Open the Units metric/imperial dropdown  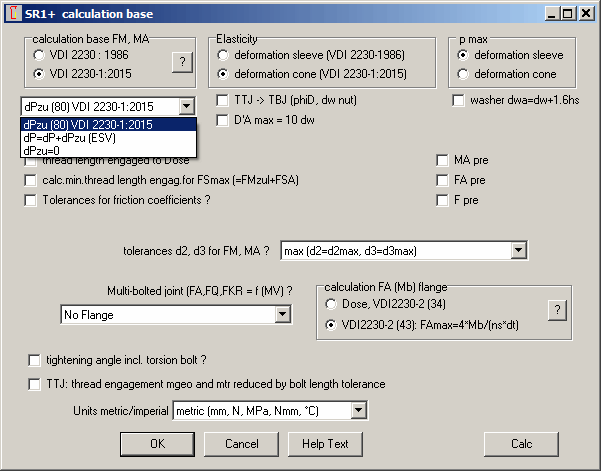click(x=359, y=410)
